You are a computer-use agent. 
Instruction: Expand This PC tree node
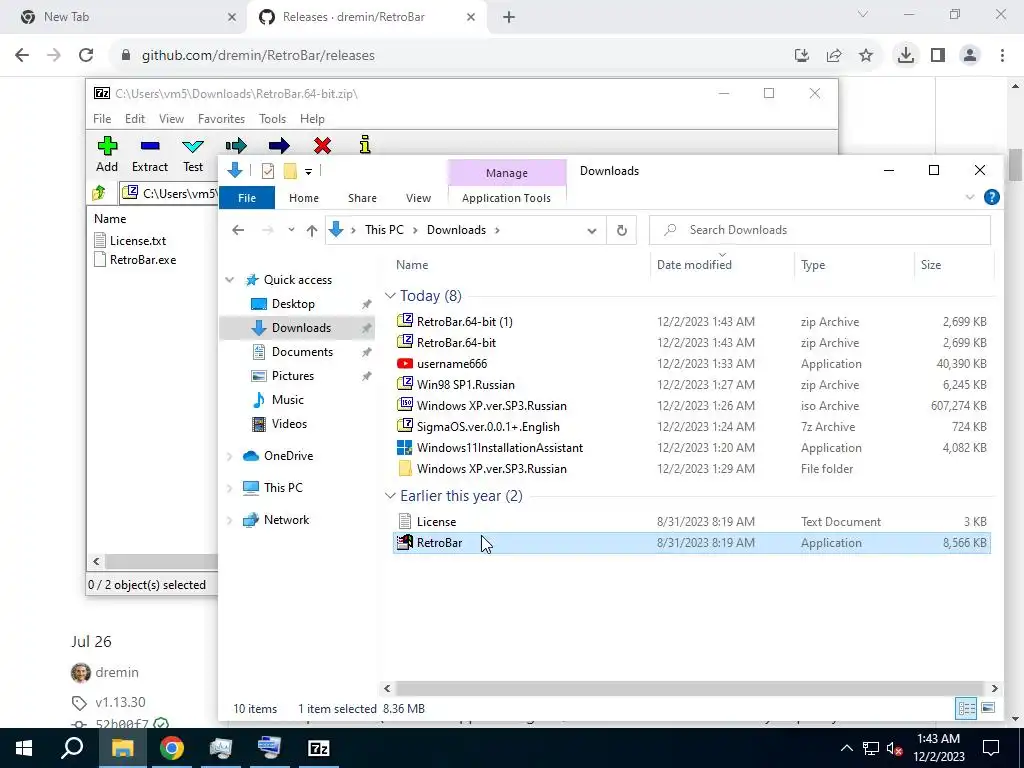click(230, 488)
